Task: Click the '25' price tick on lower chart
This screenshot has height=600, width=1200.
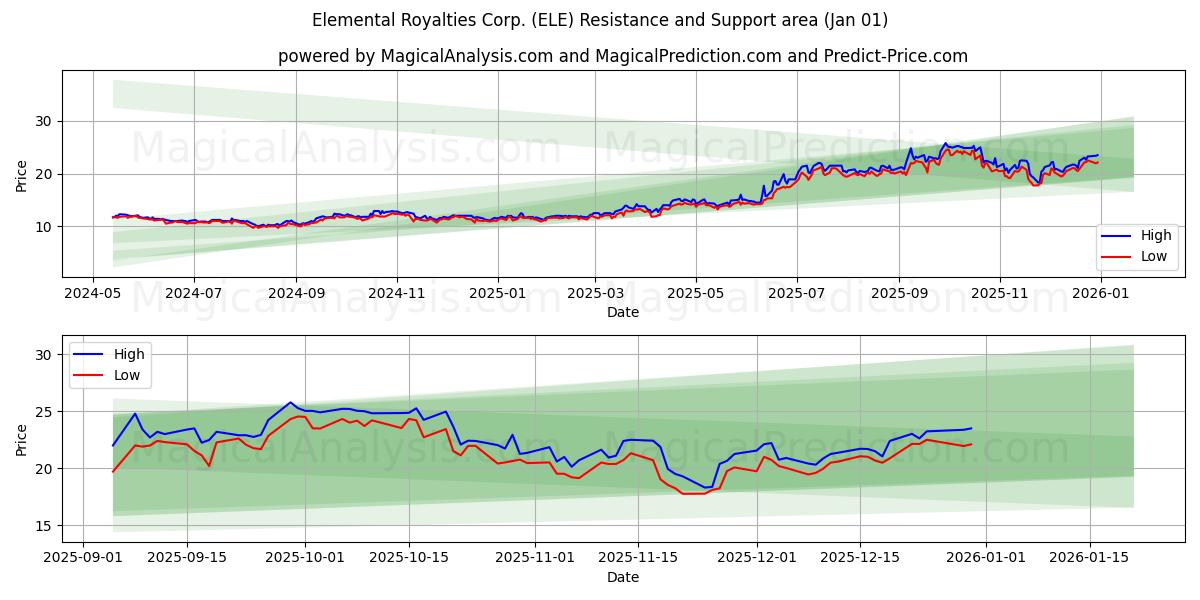Action: tap(45, 411)
